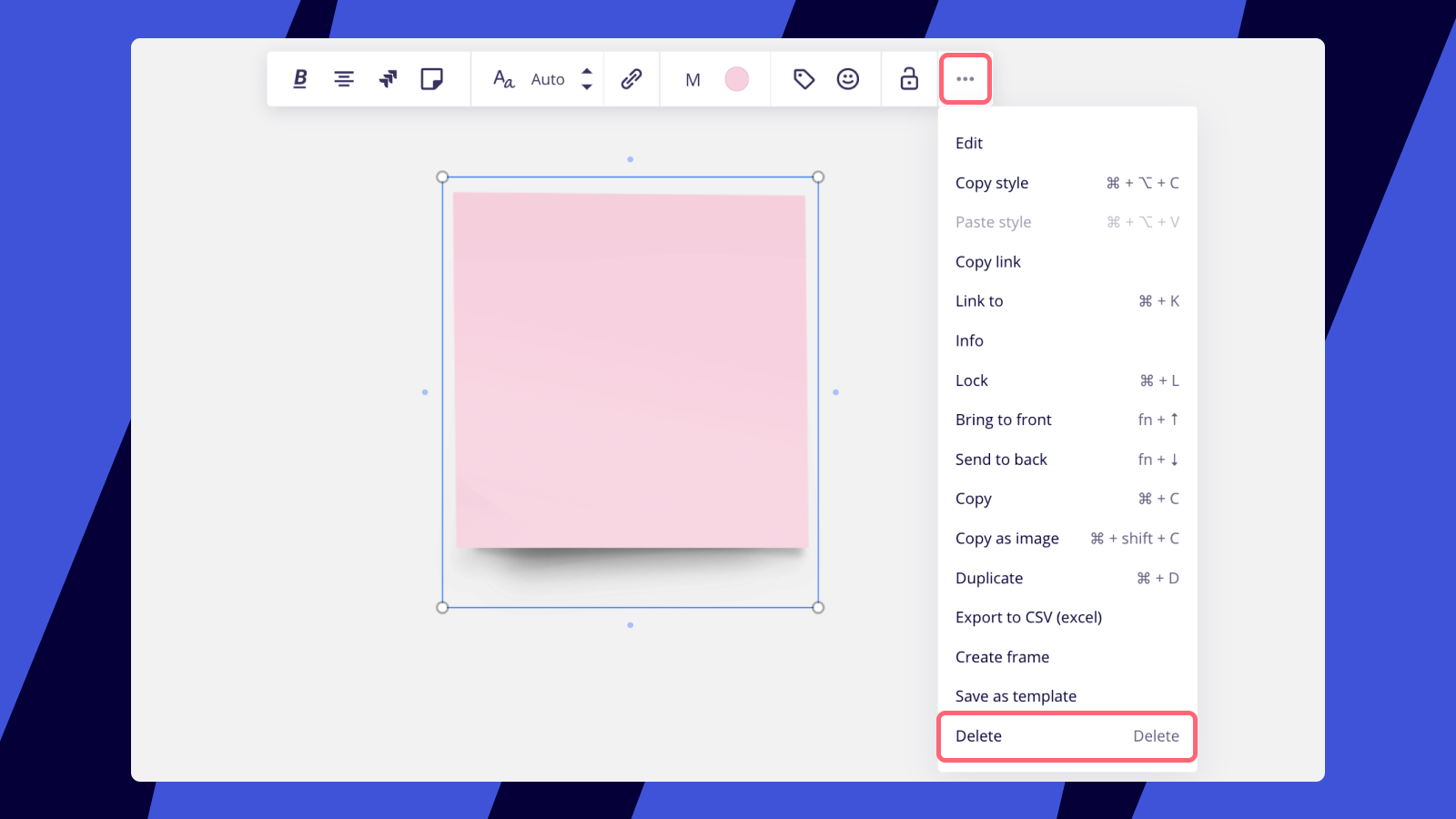Insert a link with the chain icon
The width and height of the screenshot is (1456, 819).
pos(631,79)
